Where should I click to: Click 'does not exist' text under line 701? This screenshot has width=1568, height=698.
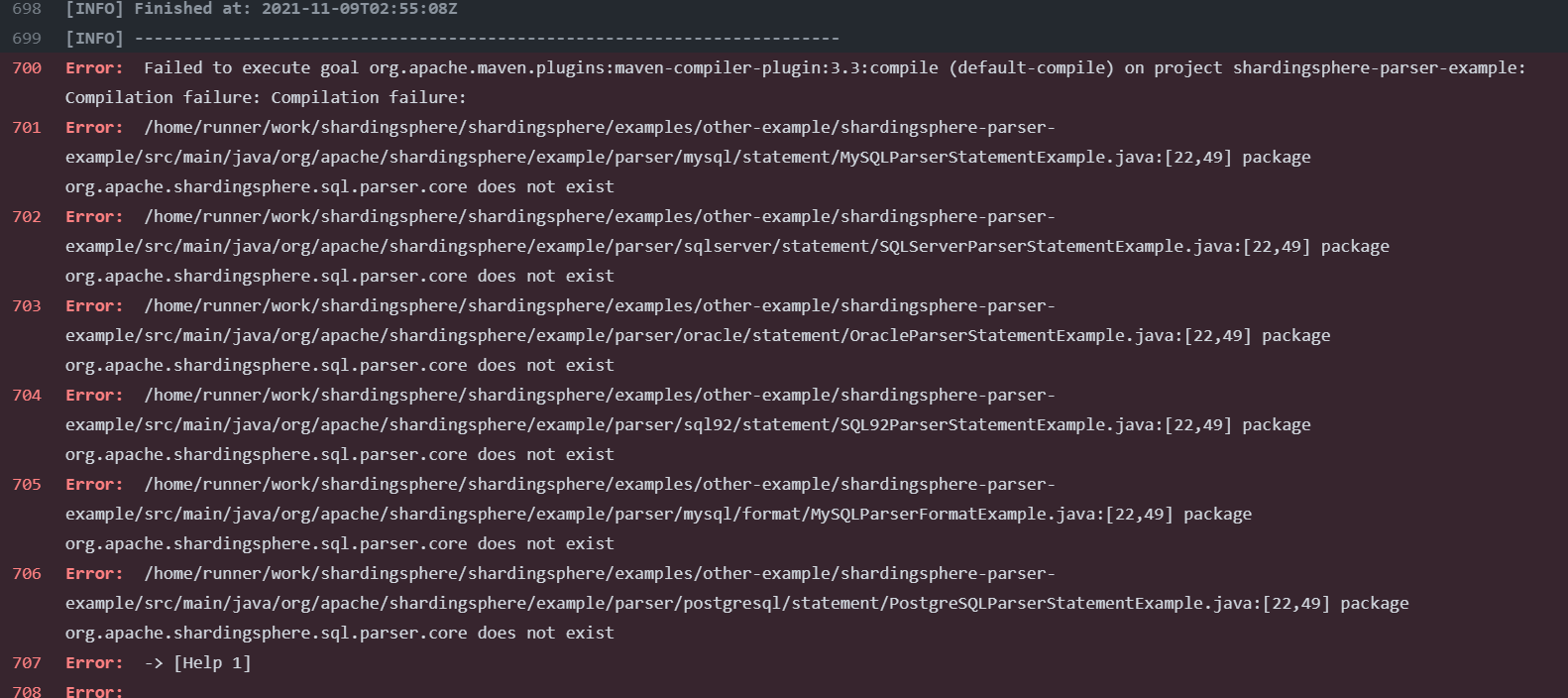[546, 187]
